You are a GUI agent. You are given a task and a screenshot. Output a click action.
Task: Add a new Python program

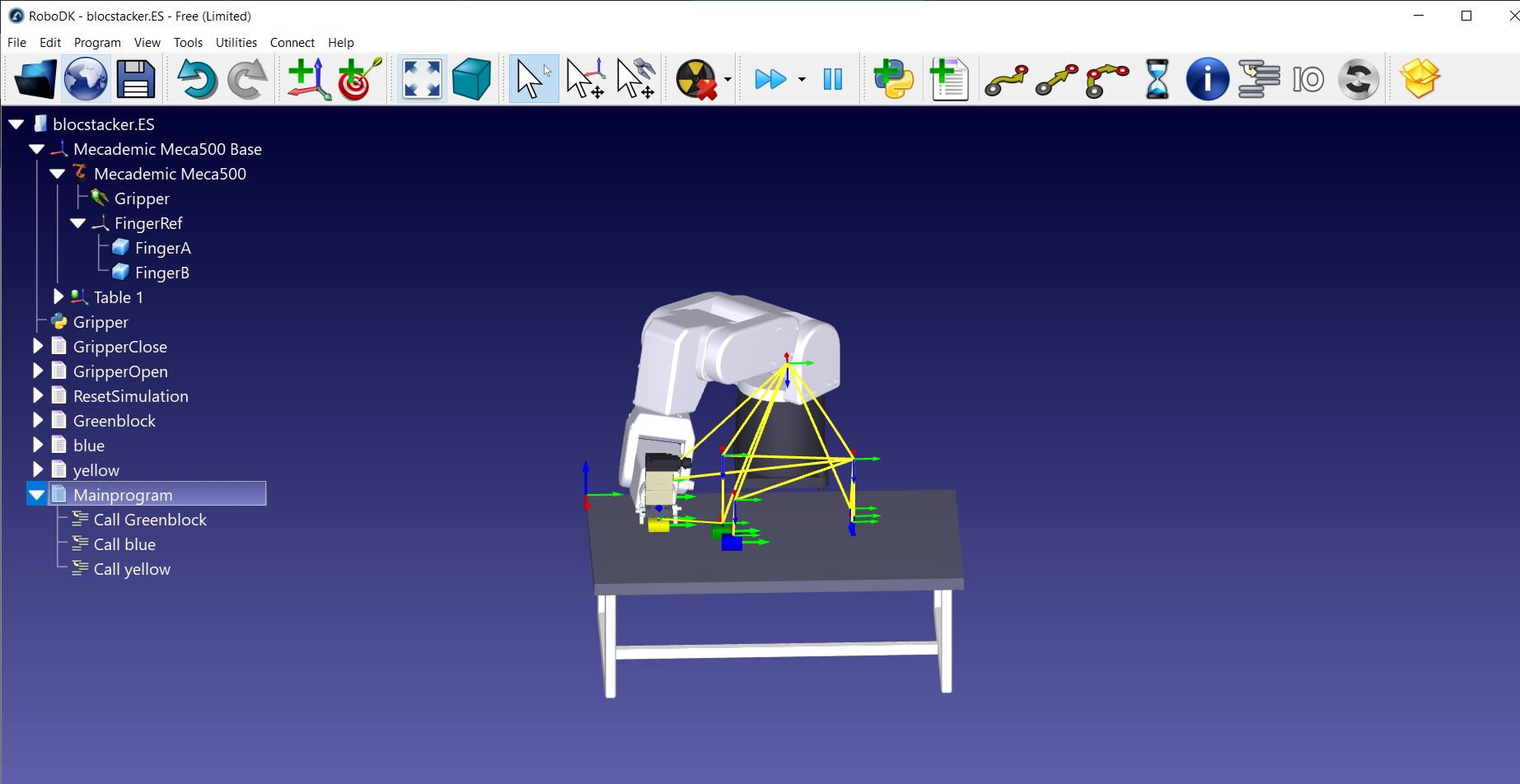coord(894,79)
